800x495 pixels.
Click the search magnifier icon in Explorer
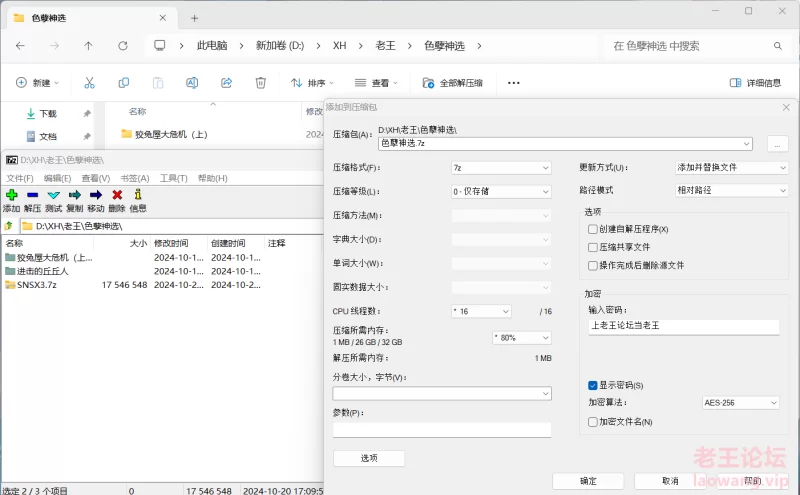[x=778, y=46]
